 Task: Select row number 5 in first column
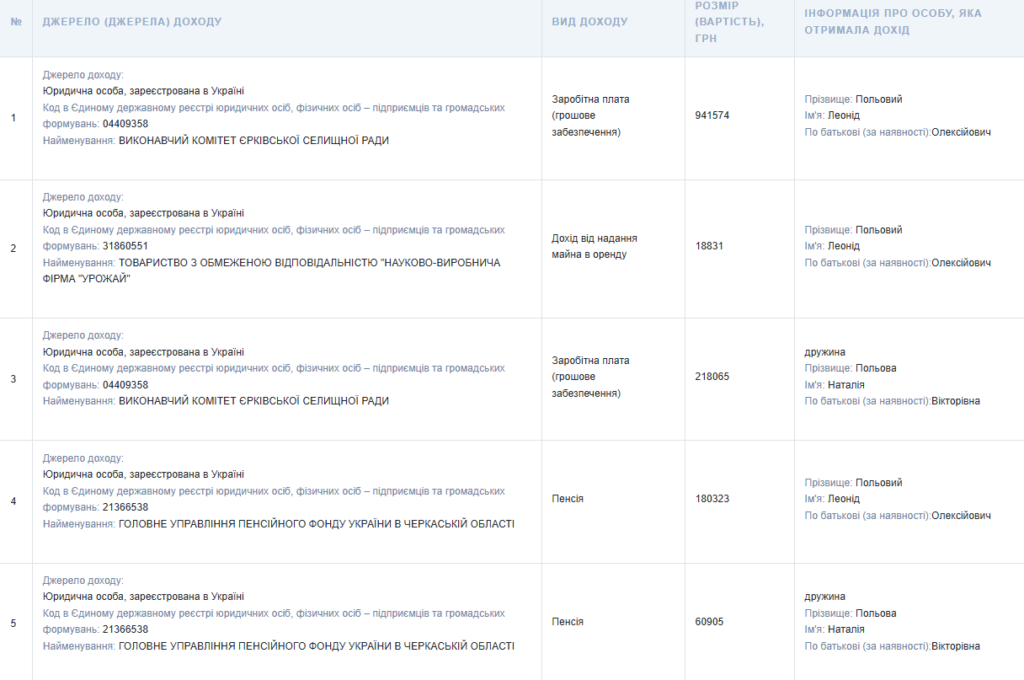tap(13, 623)
